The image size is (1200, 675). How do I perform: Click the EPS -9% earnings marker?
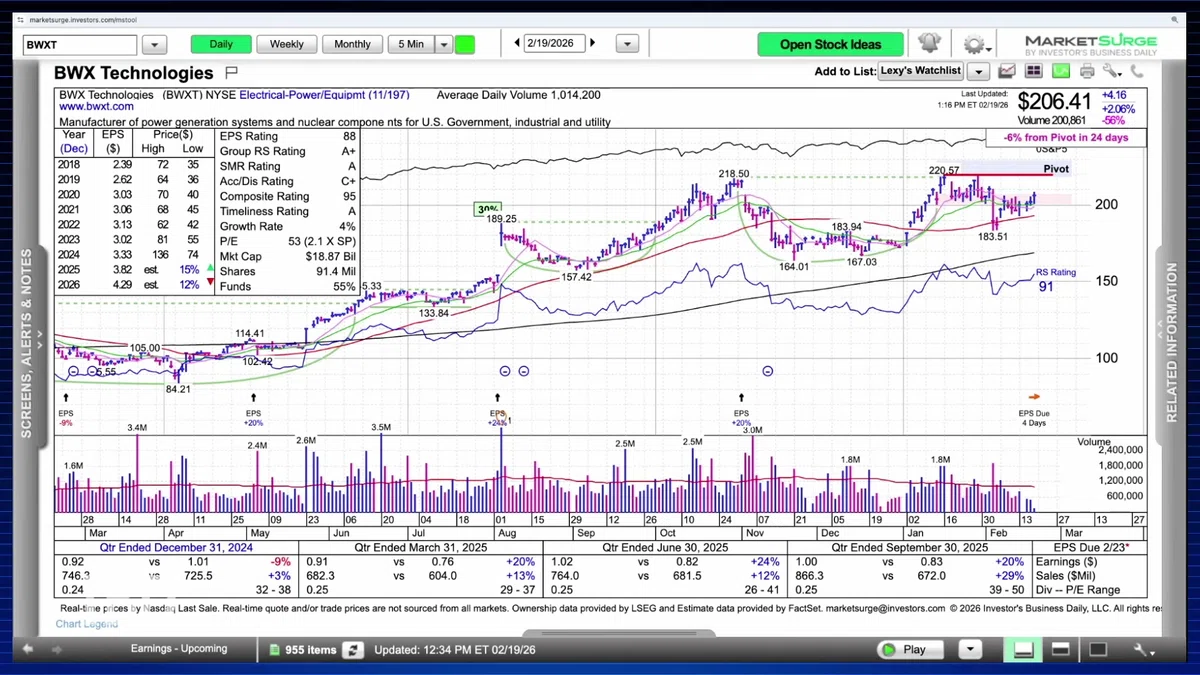66,417
